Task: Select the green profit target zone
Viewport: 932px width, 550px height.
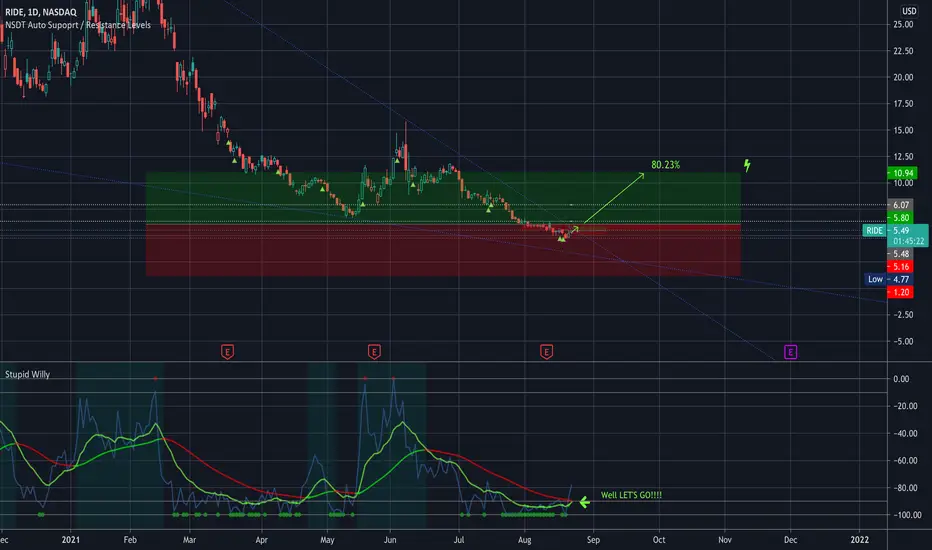Action: pyautogui.click(x=443, y=198)
